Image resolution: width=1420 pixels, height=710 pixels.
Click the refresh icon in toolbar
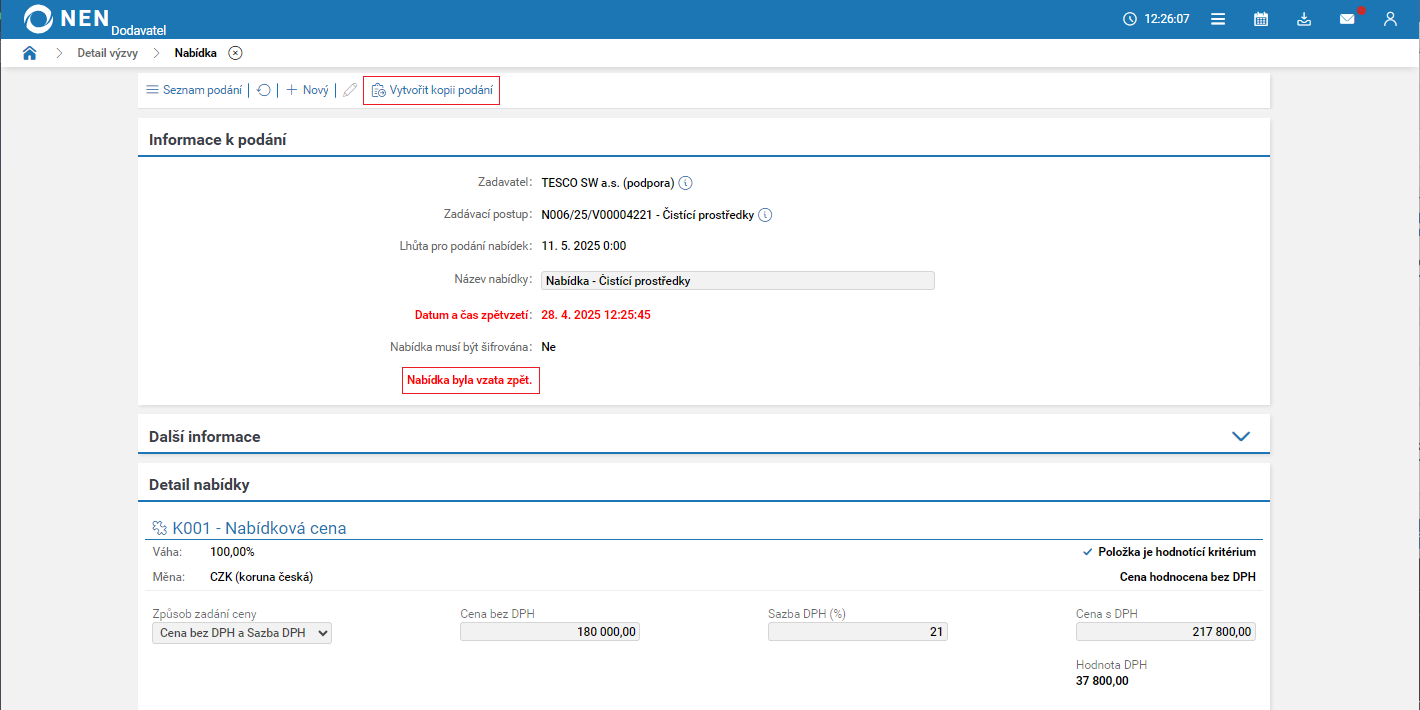coord(264,90)
